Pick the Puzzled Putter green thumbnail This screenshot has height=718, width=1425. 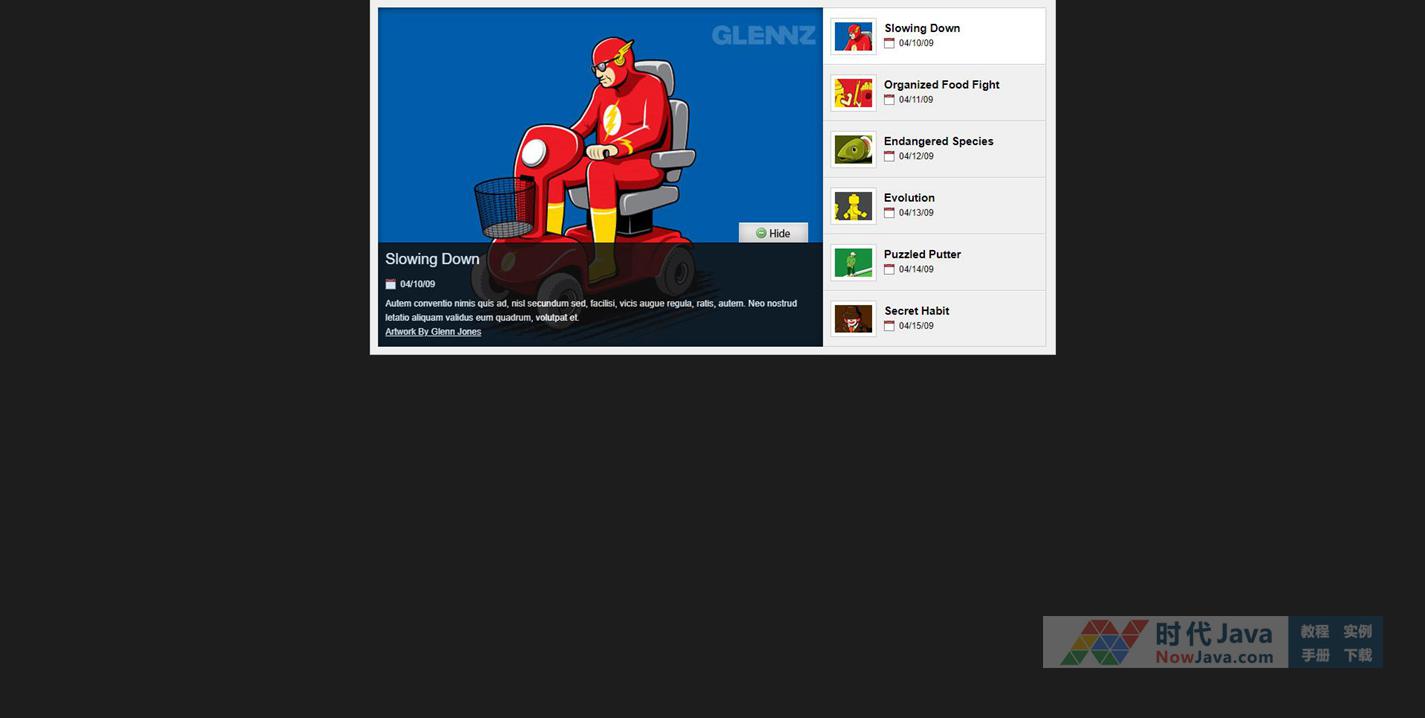853,263
